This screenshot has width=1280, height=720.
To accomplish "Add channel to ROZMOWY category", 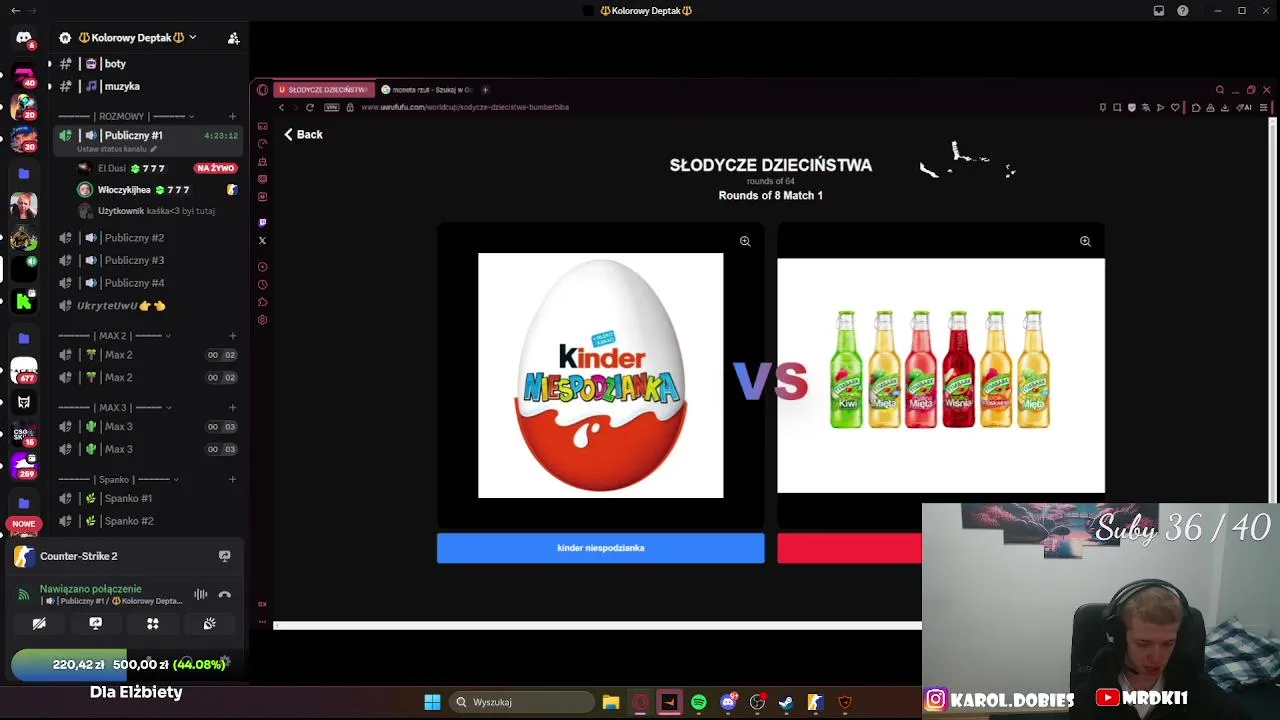I will (x=233, y=116).
